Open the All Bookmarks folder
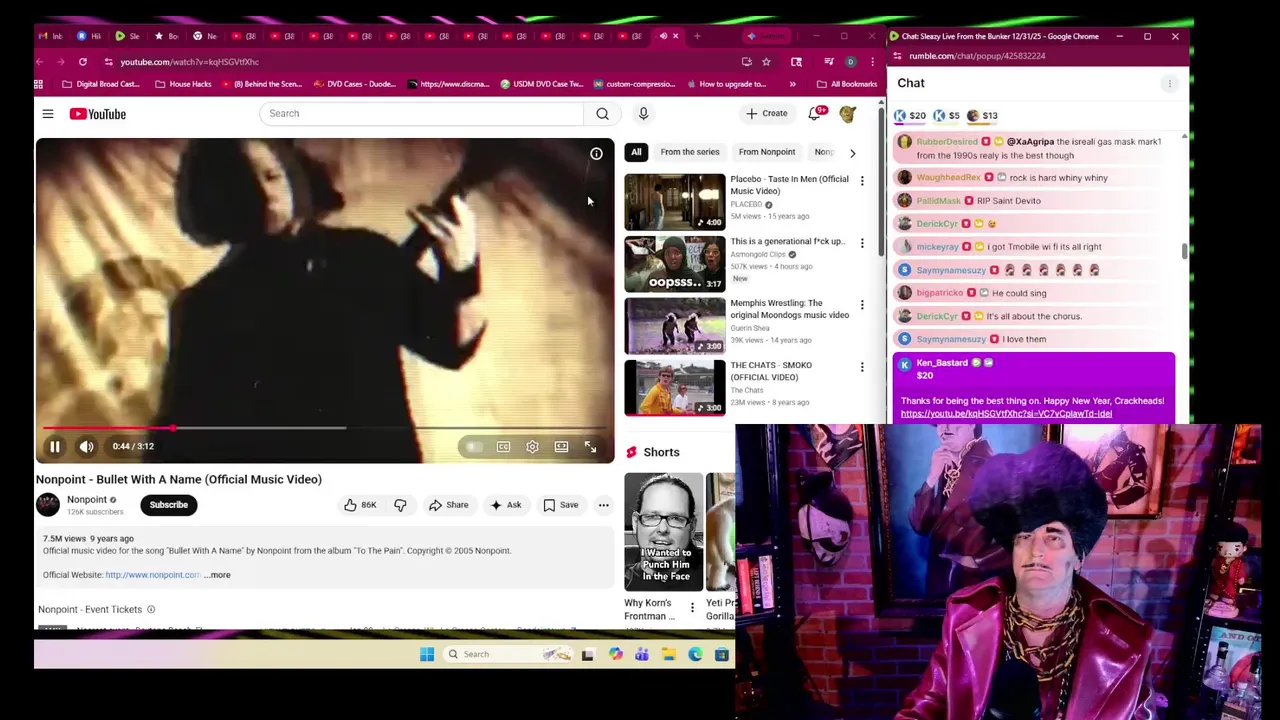1280x720 pixels. [847, 84]
